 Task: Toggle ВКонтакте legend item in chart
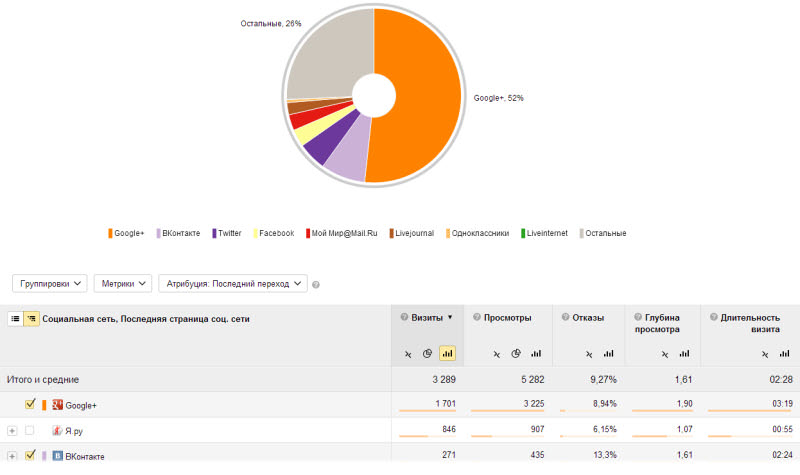[x=178, y=233]
